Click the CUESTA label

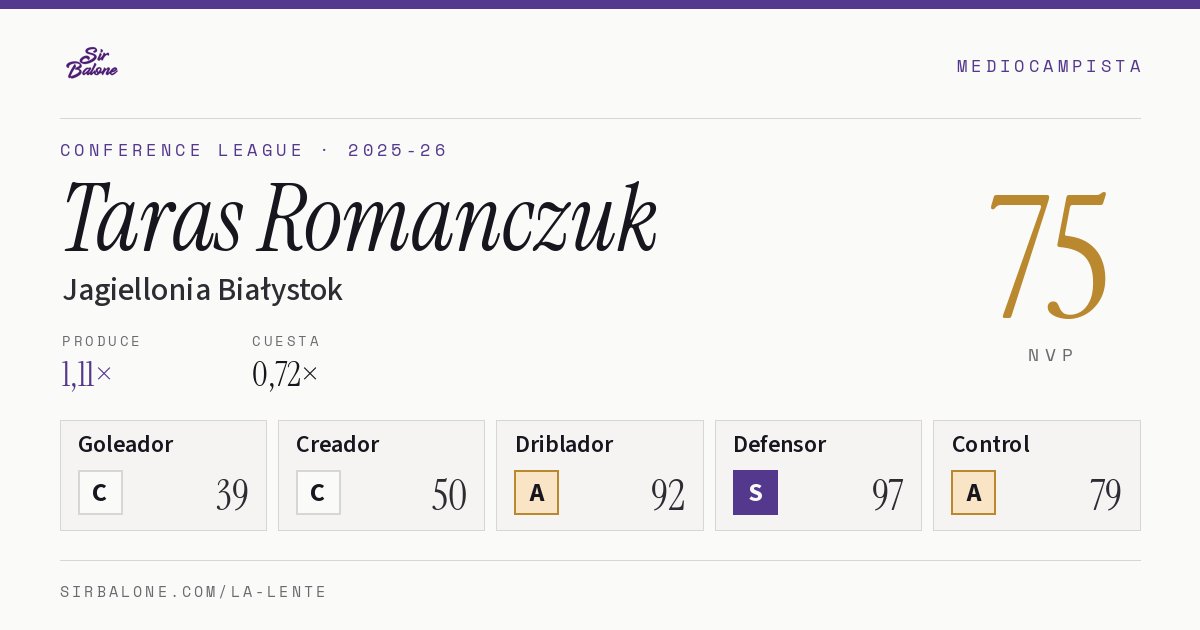[x=286, y=341]
